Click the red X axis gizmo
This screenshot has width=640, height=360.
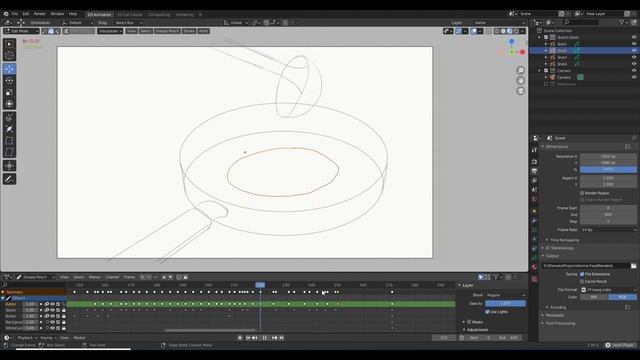click(x=522, y=52)
